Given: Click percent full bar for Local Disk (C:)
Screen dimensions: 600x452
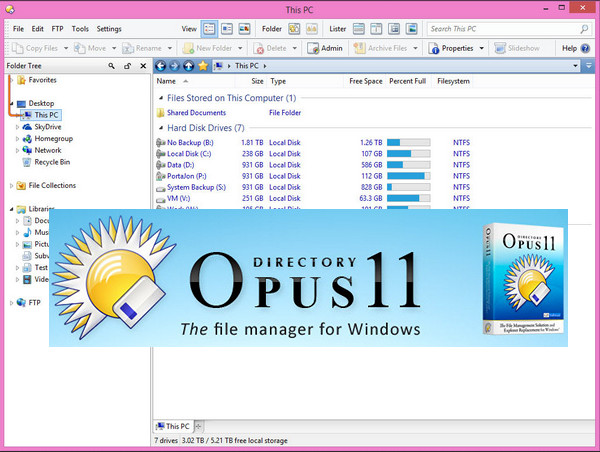Looking at the screenshot, I should click(409, 154).
